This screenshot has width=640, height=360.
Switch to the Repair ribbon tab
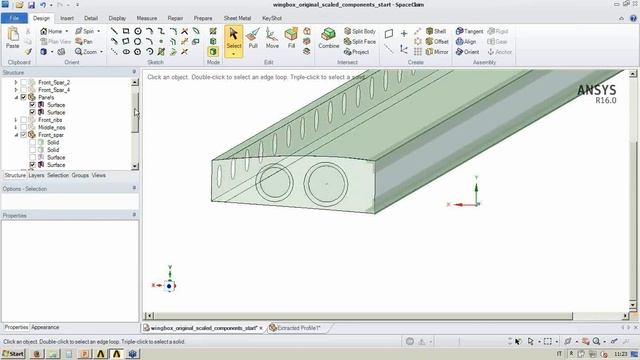(x=175, y=18)
